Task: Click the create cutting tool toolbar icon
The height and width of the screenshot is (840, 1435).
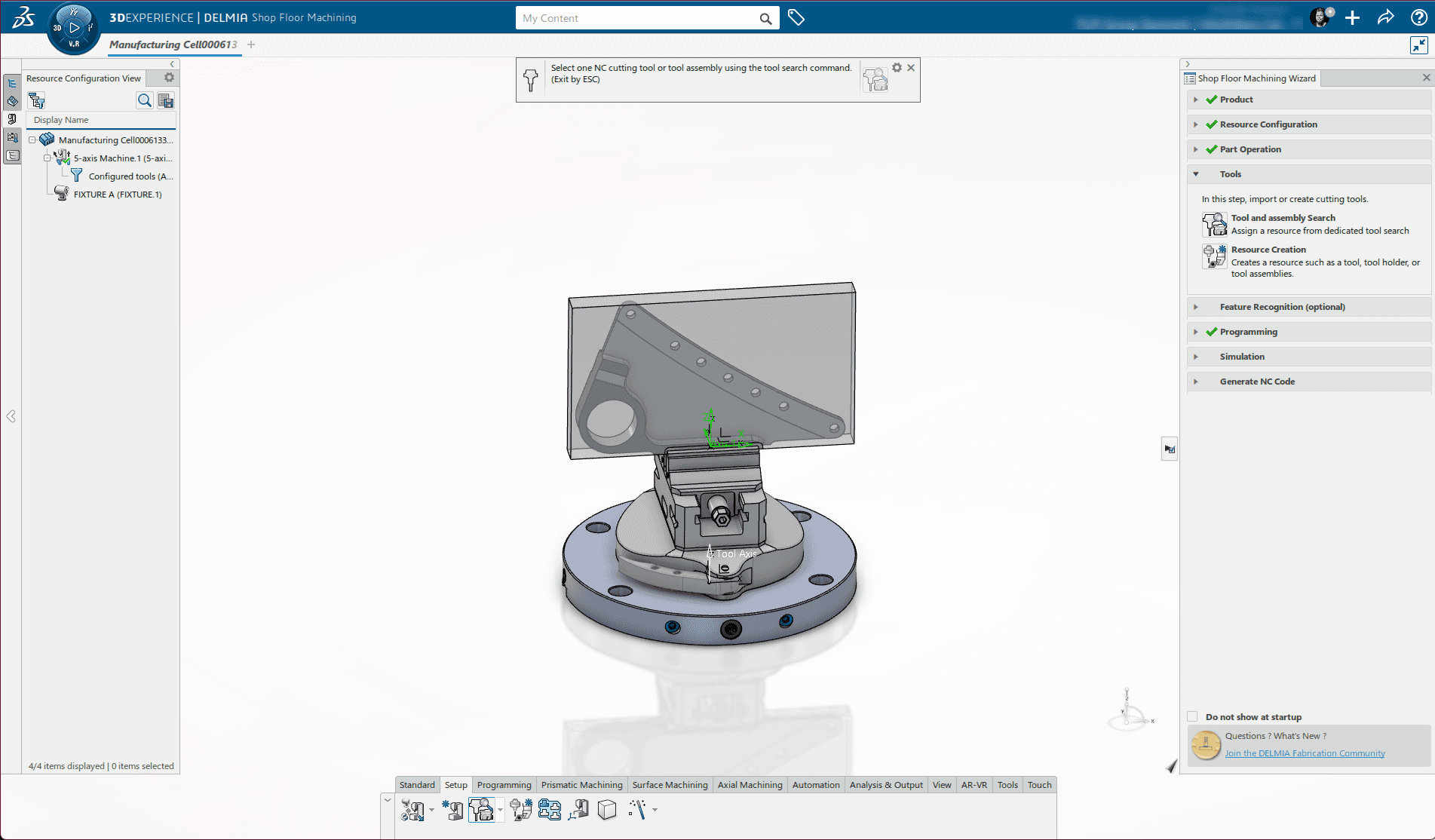Action: [x=521, y=810]
